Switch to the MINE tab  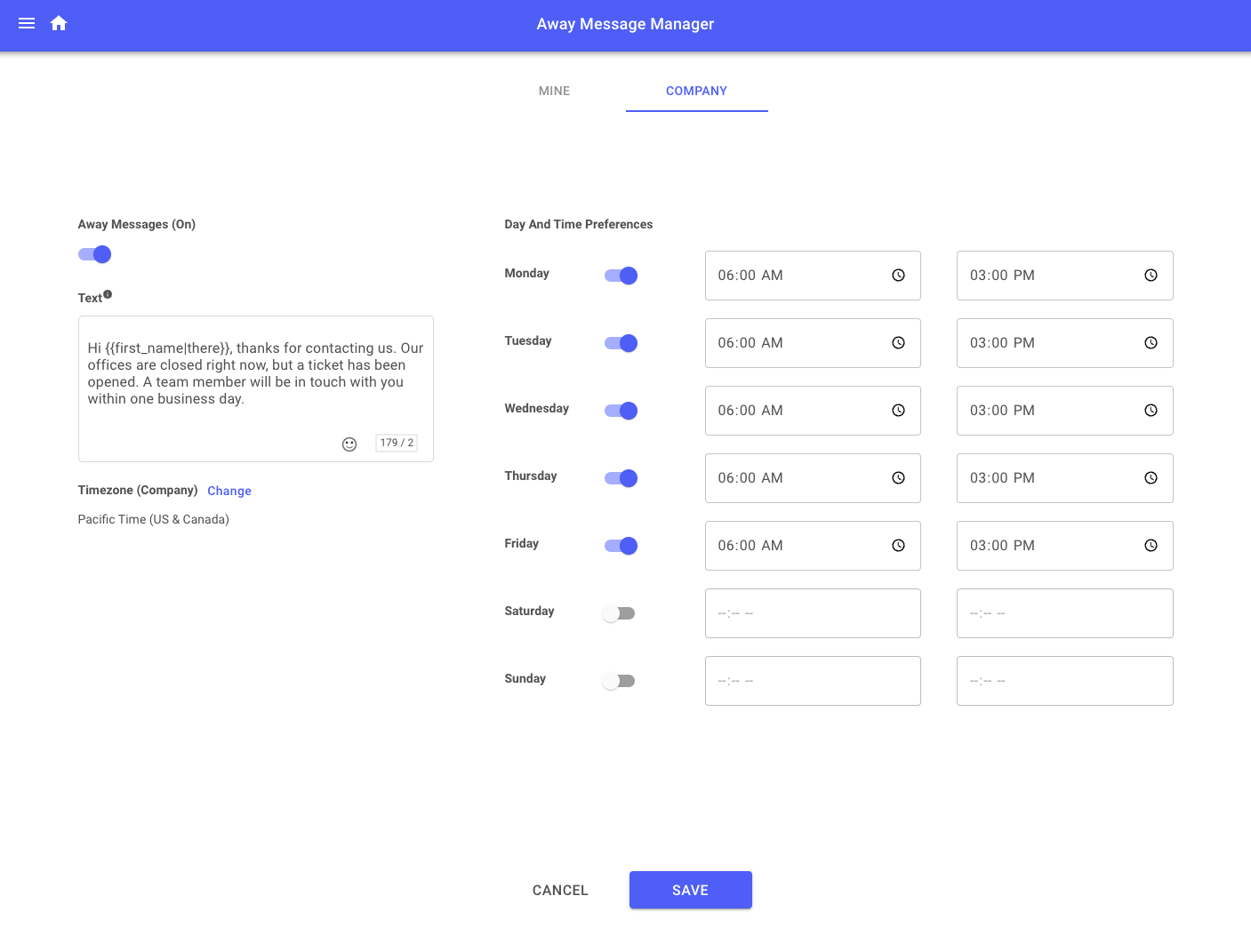tap(554, 91)
